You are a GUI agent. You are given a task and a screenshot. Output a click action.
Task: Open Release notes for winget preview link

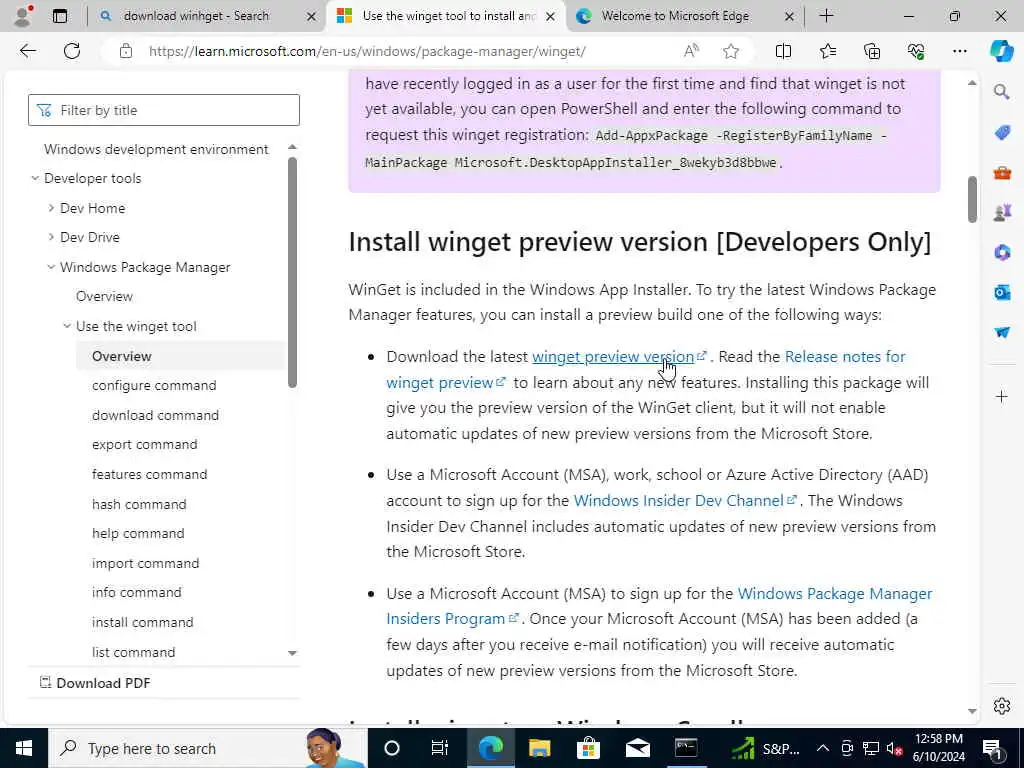tap(845, 357)
